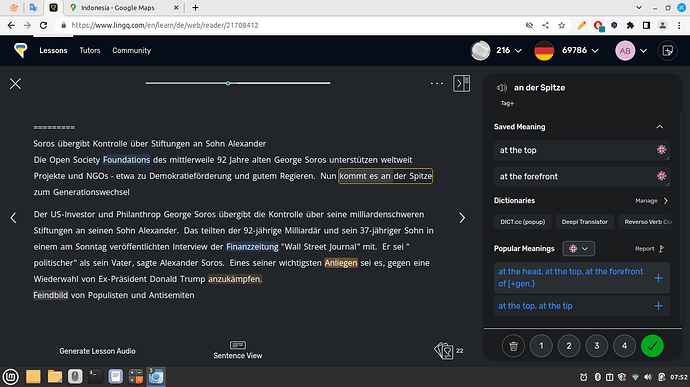Screen dimensions: 690x387
Task: Open Chrome three-dot menu
Action: point(679,26)
